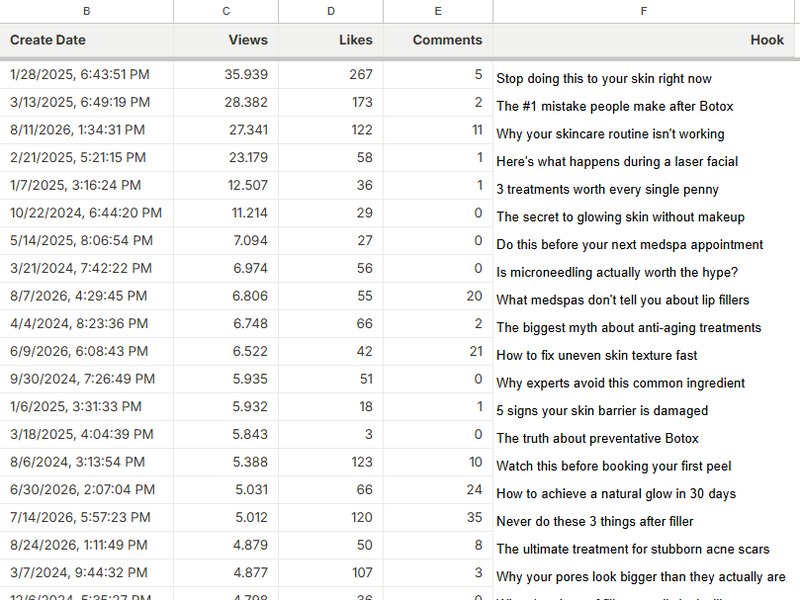Click the Create Date header cell
This screenshot has width=800, height=600.
point(86,40)
